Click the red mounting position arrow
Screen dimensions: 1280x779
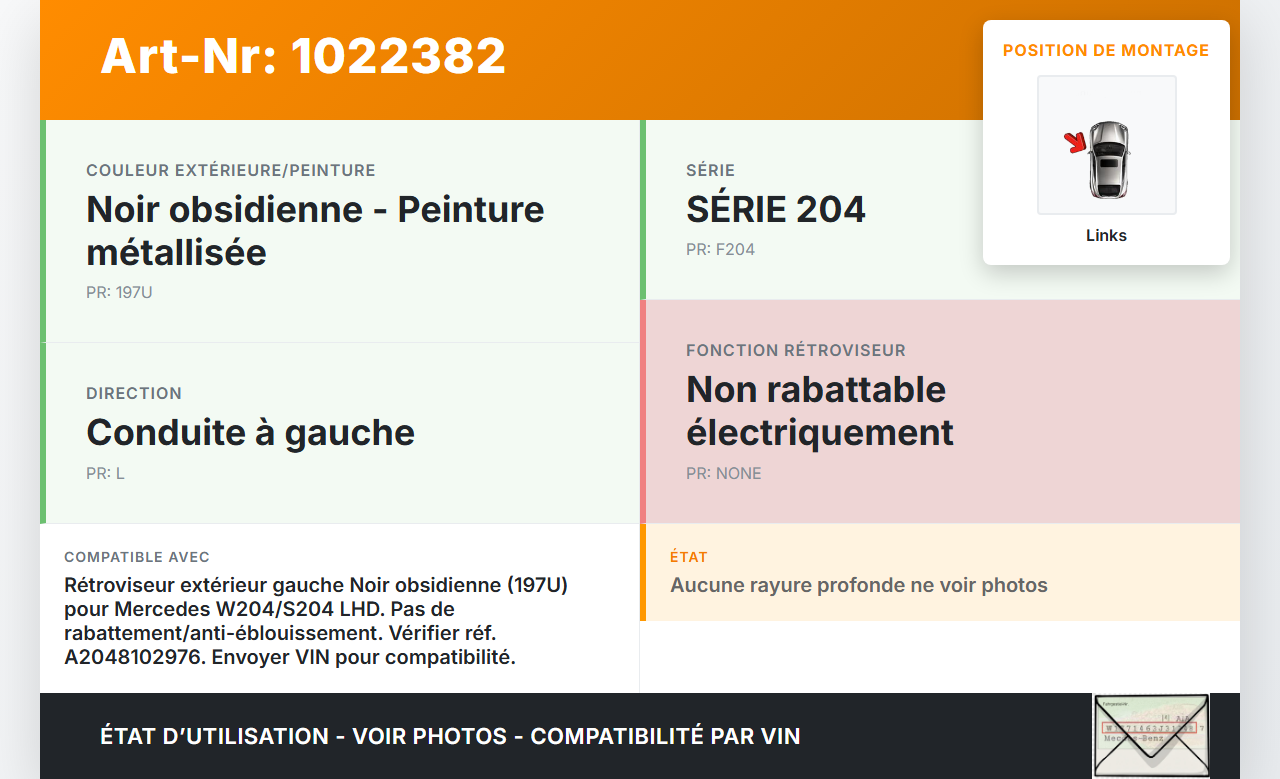tap(1076, 143)
